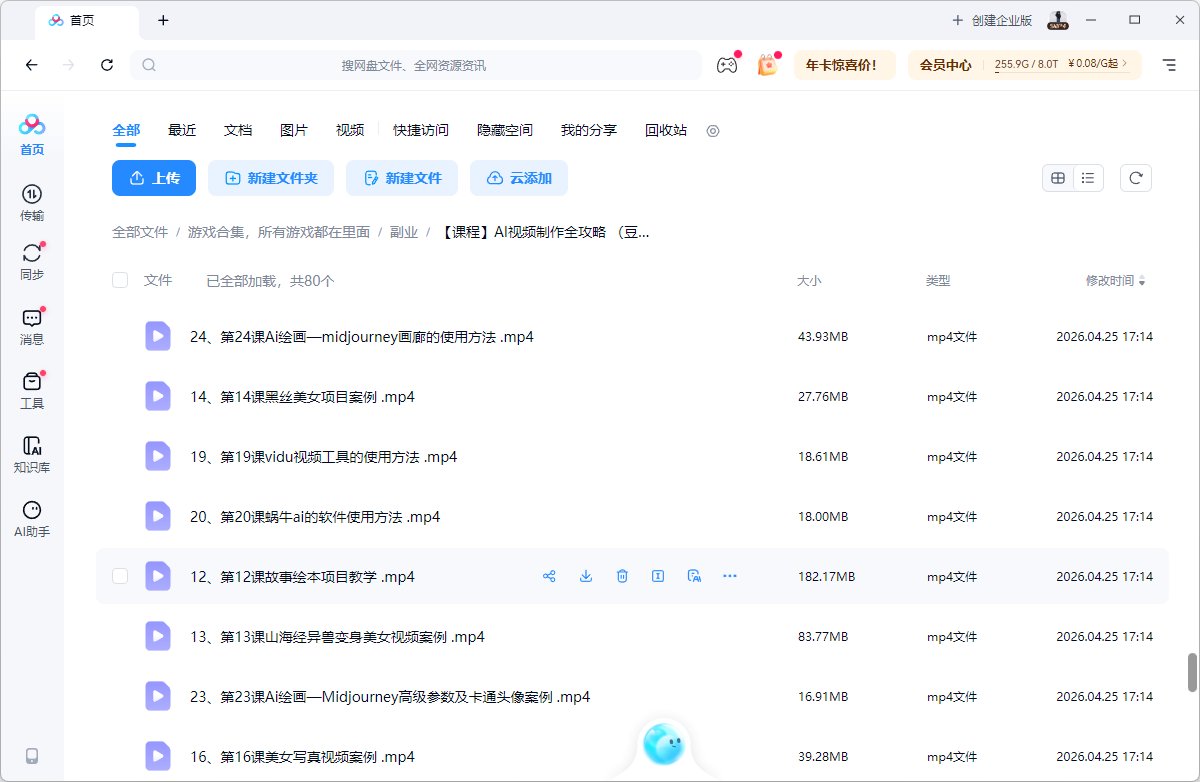
Task: Refresh the file list
Action: 1135,178
